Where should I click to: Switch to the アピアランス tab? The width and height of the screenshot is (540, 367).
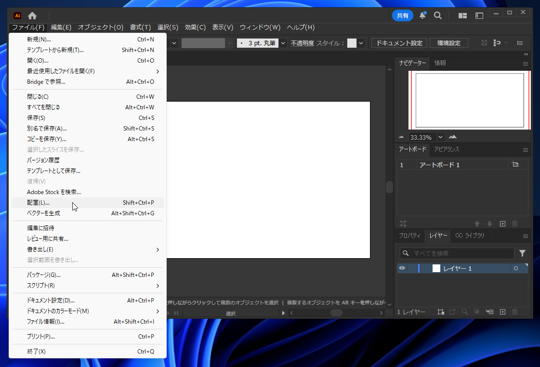pyautogui.click(x=447, y=149)
